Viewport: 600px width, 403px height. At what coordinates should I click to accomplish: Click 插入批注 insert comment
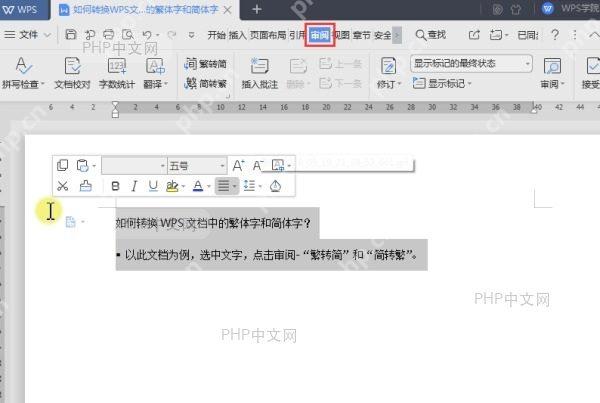coord(260,73)
